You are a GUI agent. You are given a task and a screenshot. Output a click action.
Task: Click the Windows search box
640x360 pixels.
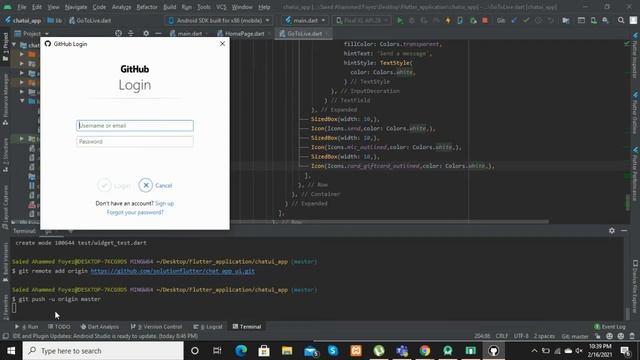(x=103, y=351)
